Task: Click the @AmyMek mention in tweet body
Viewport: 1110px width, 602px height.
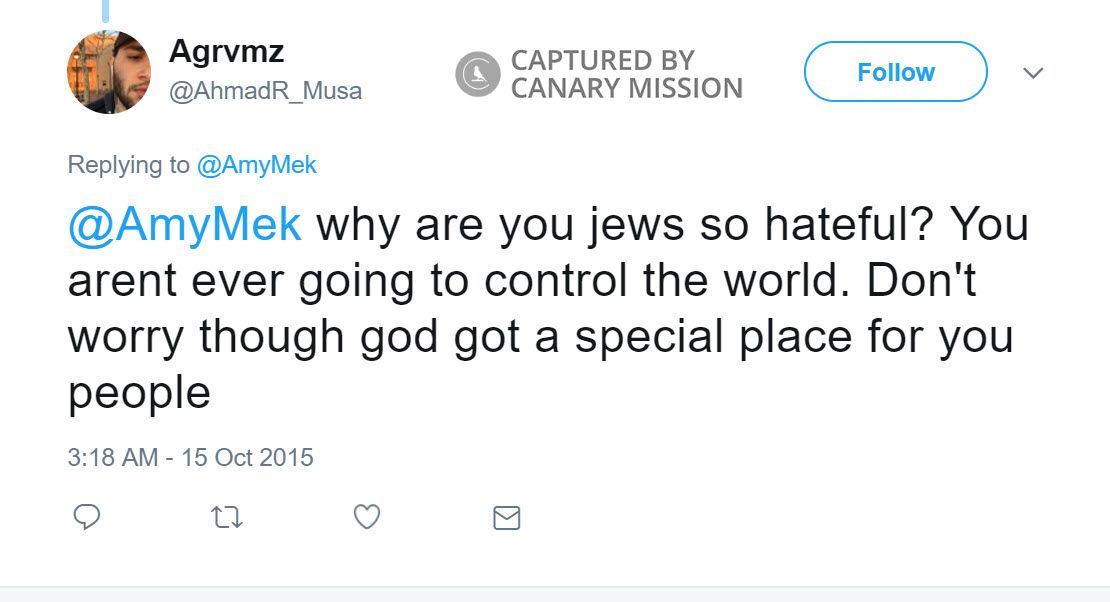Action: point(185,224)
